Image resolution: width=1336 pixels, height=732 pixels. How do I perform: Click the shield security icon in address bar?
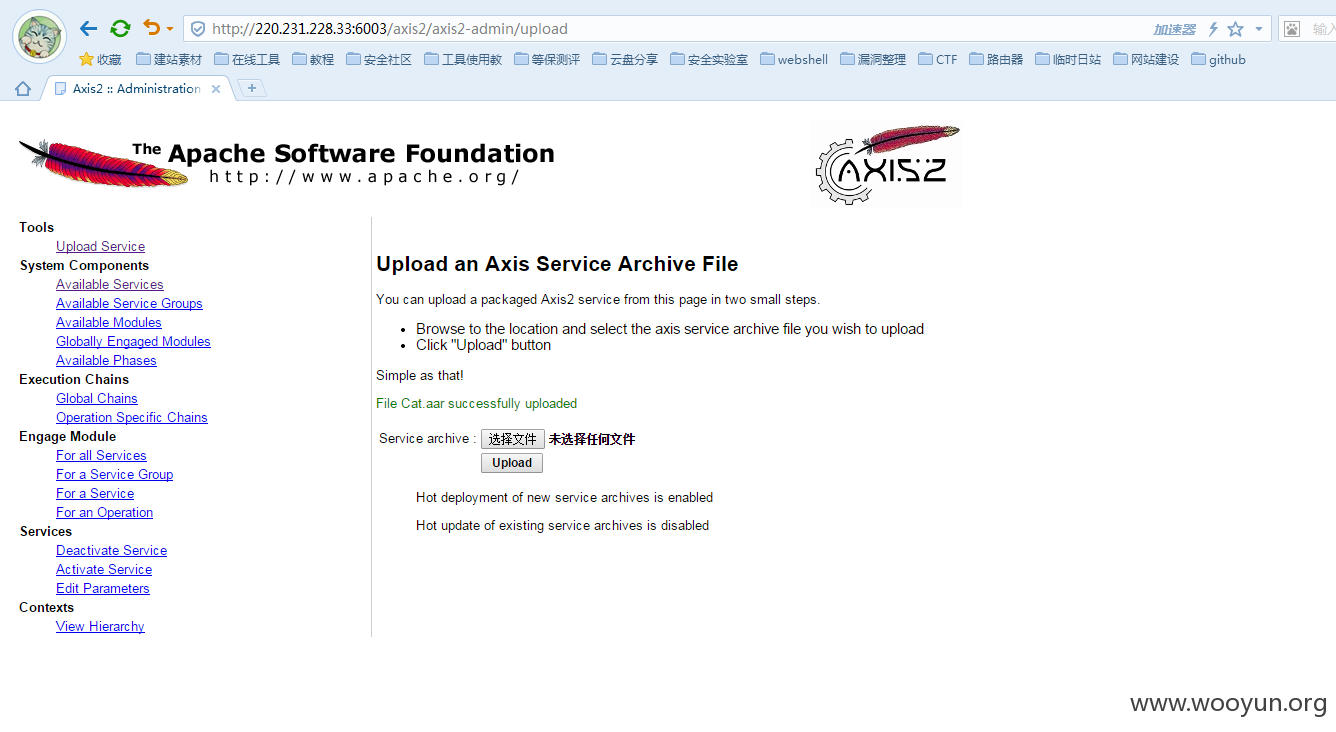pyautogui.click(x=198, y=29)
